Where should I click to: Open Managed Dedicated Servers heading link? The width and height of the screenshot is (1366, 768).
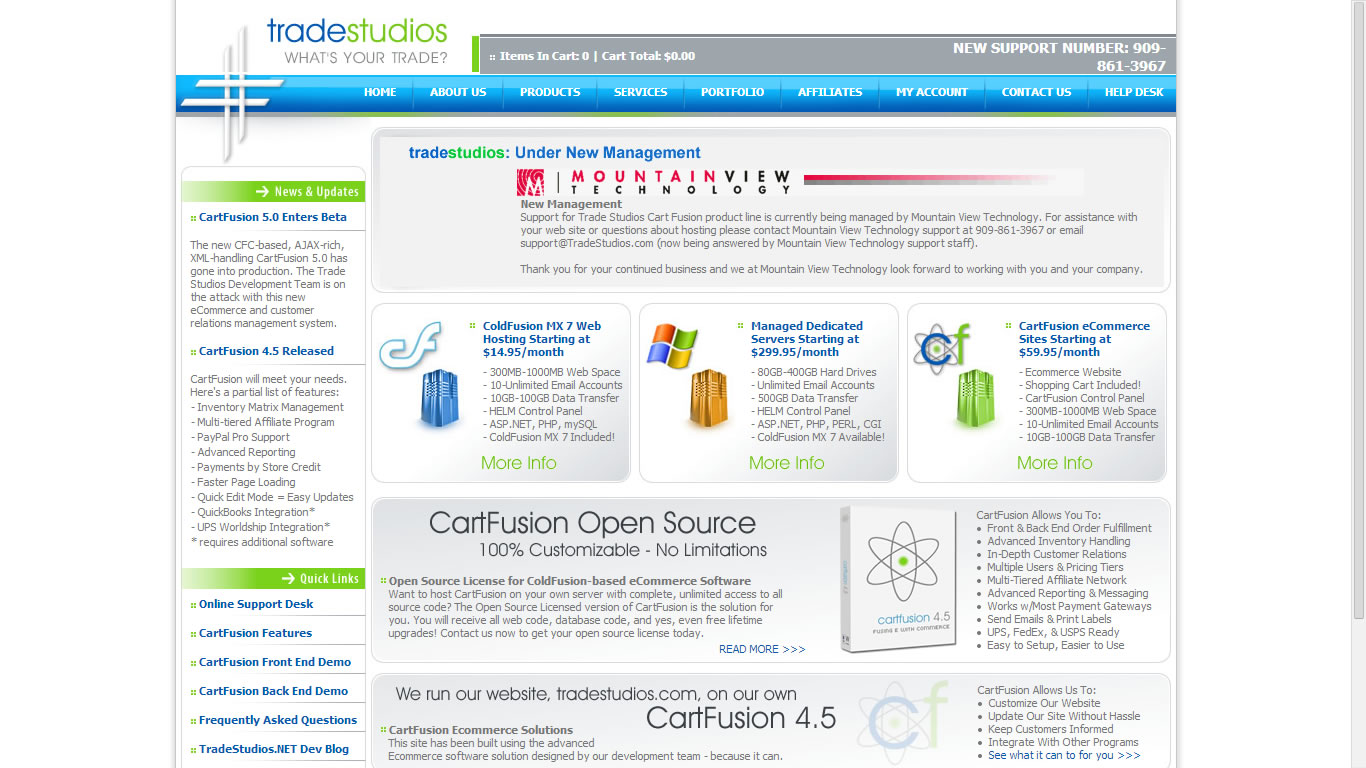pos(807,339)
